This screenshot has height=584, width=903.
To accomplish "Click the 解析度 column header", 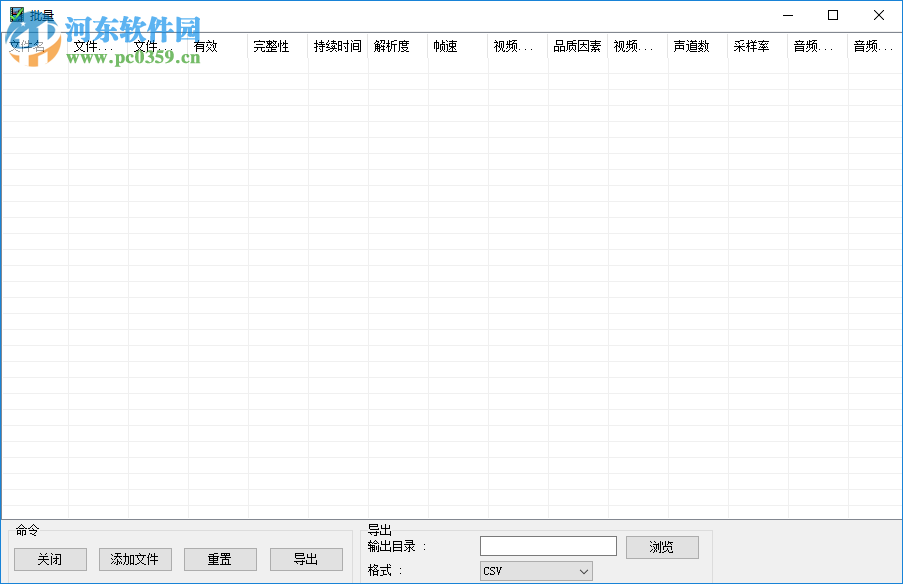I will coord(393,46).
